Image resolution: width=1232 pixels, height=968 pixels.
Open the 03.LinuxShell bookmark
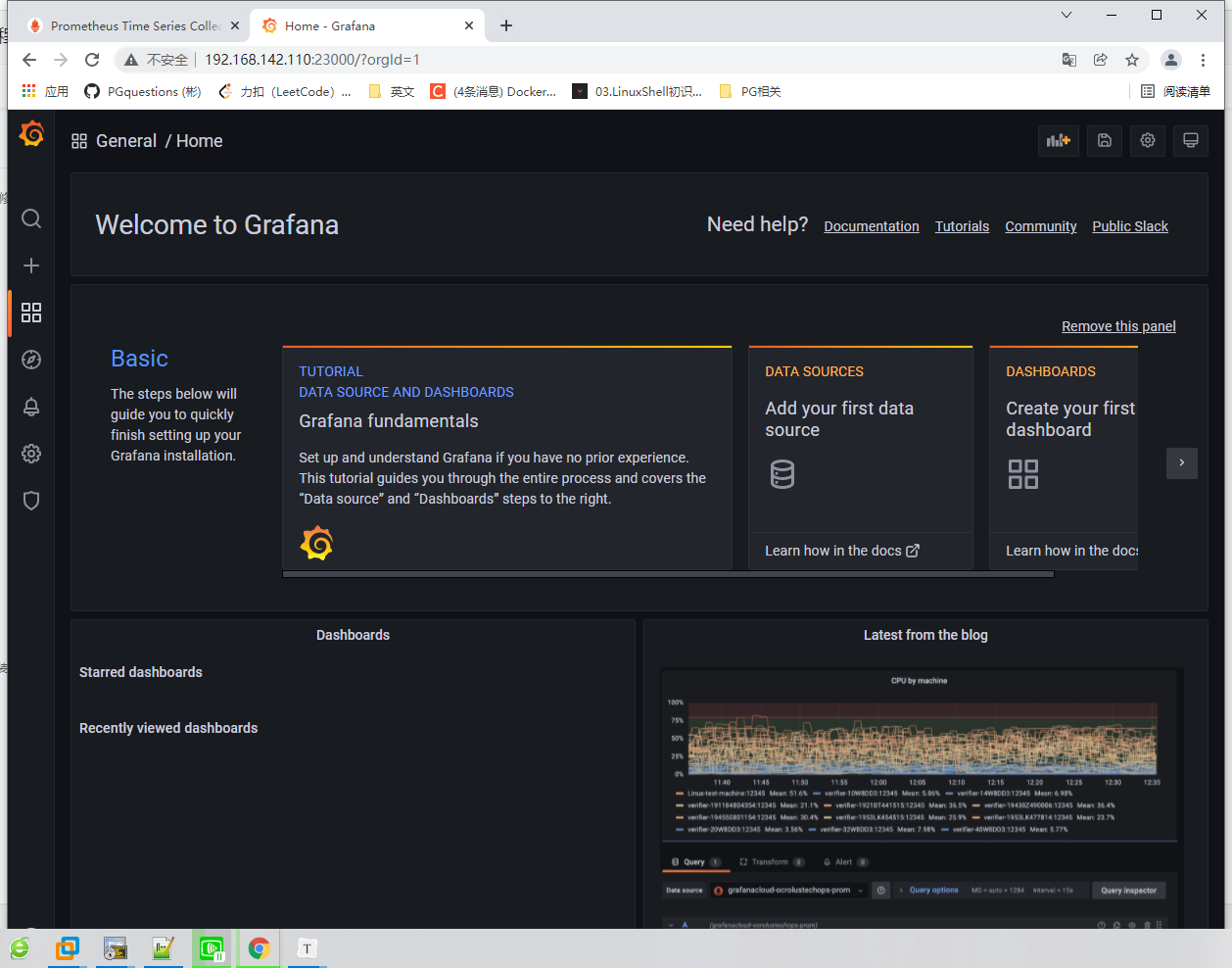pyautogui.click(x=638, y=91)
